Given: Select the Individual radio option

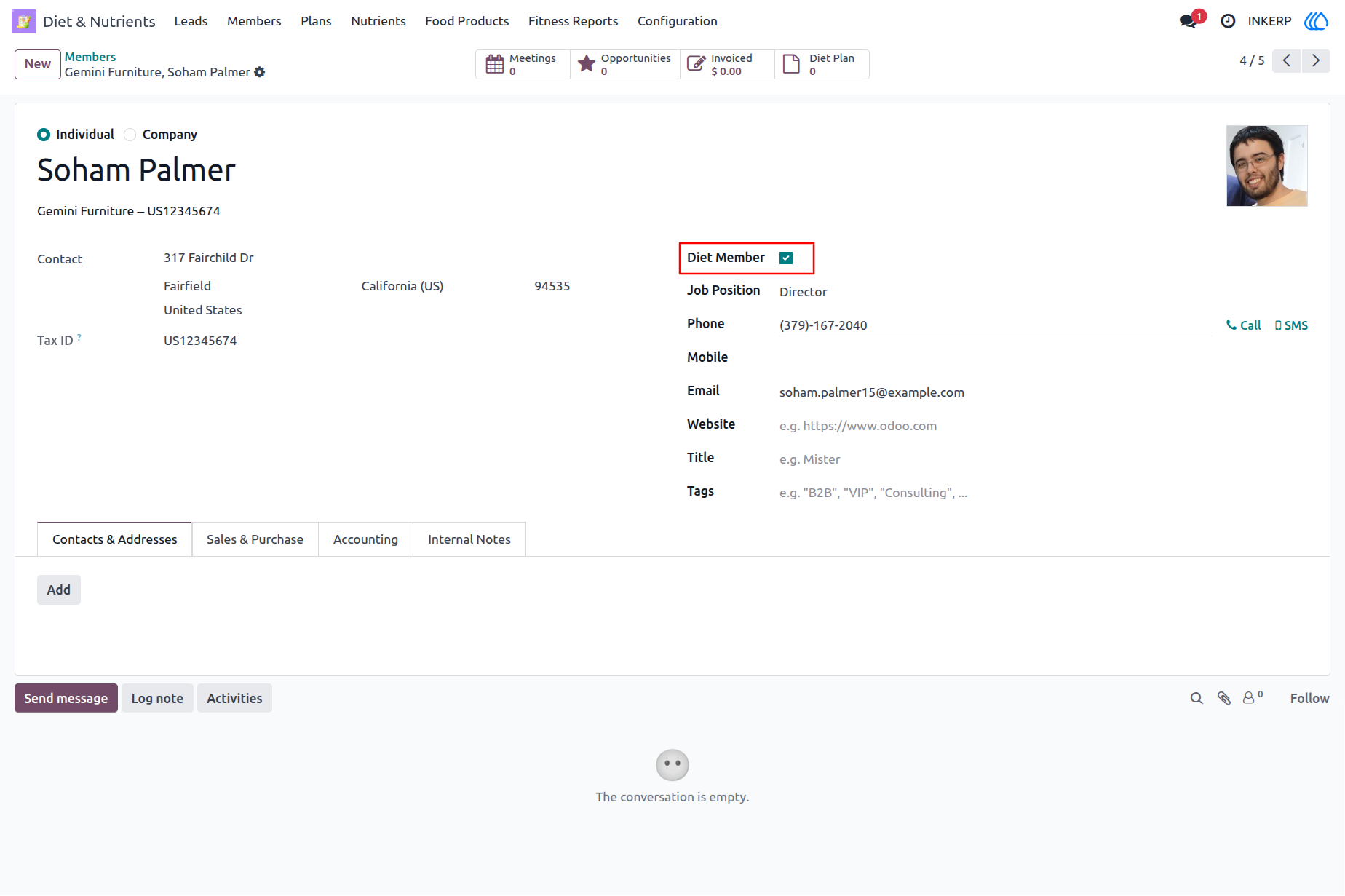Looking at the screenshot, I should click(44, 135).
